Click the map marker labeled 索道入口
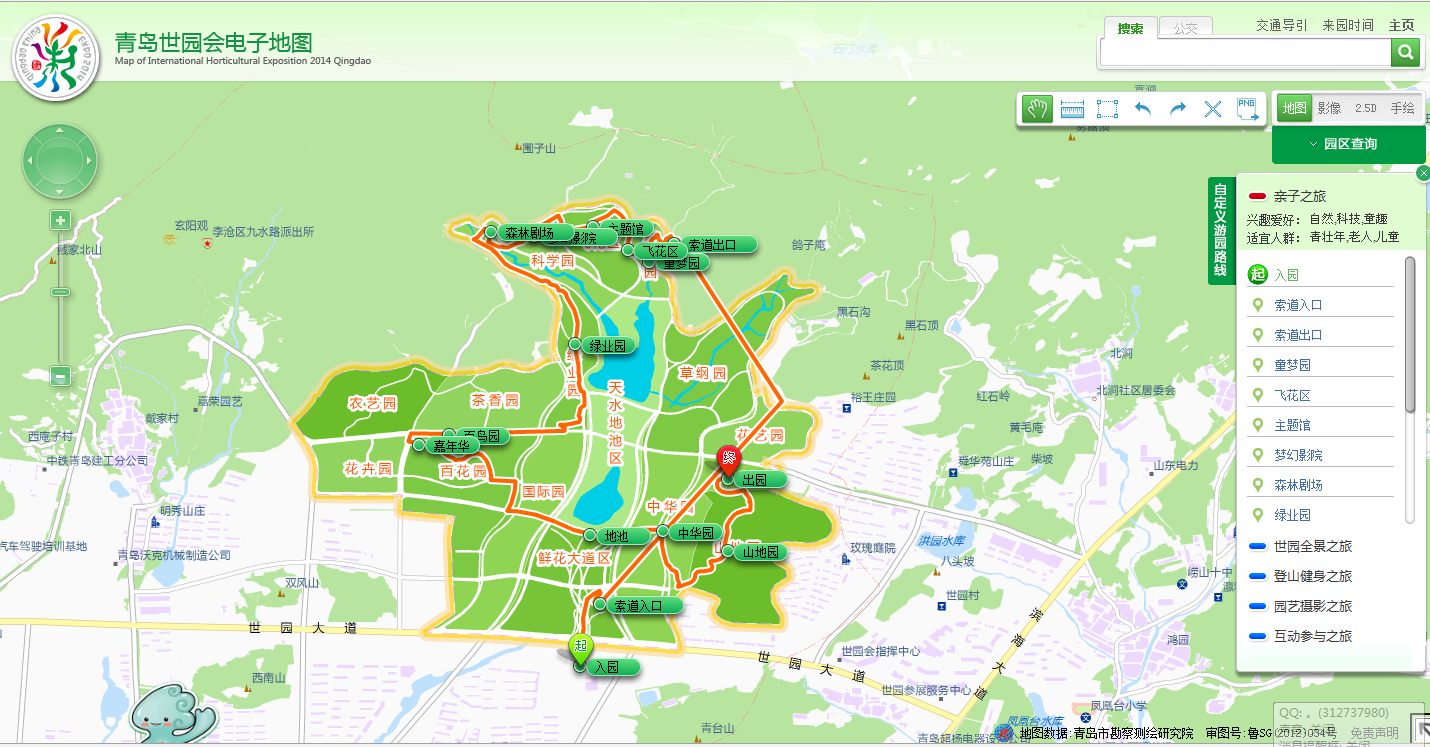The height and width of the screenshot is (747, 1430). pyautogui.click(x=637, y=605)
